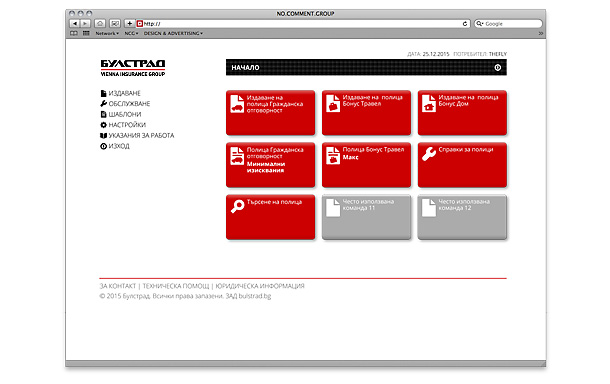Open the Network bookmarks dropdown
Image resolution: width=610 pixels, height=384 pixels.
click(x=107, y=33)
